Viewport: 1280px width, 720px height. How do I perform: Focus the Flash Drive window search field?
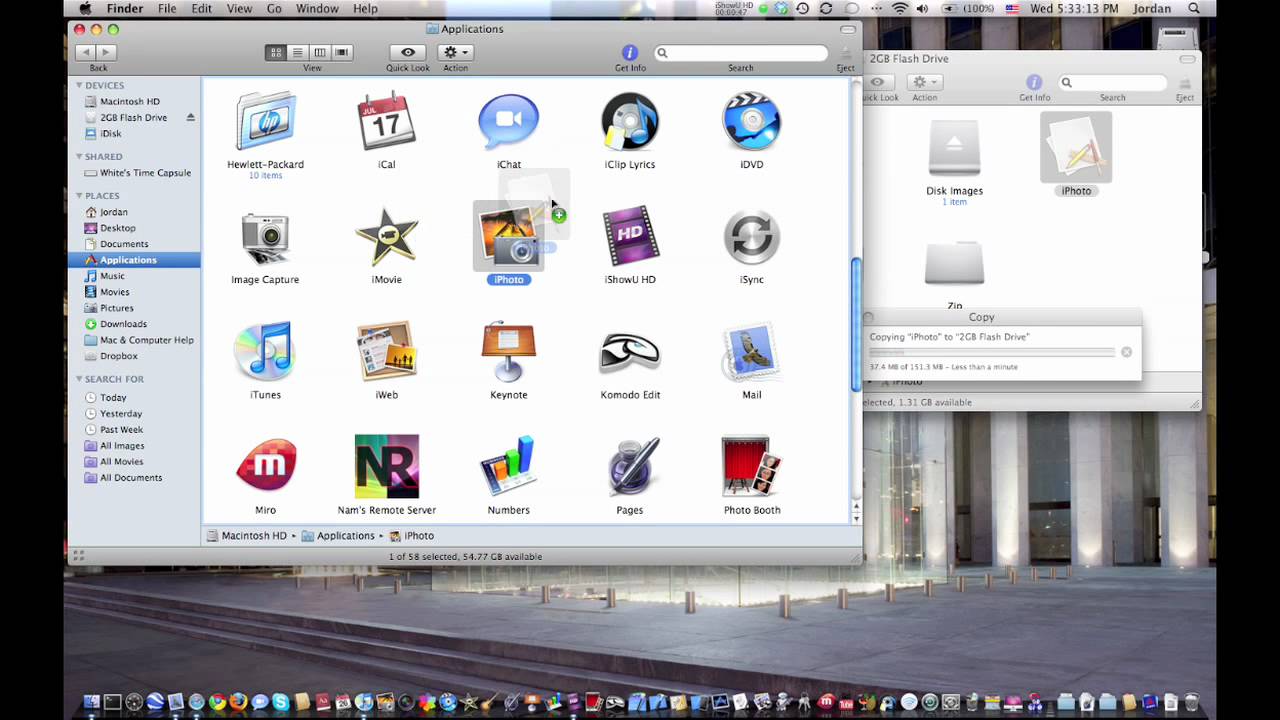coord(1113,82)
